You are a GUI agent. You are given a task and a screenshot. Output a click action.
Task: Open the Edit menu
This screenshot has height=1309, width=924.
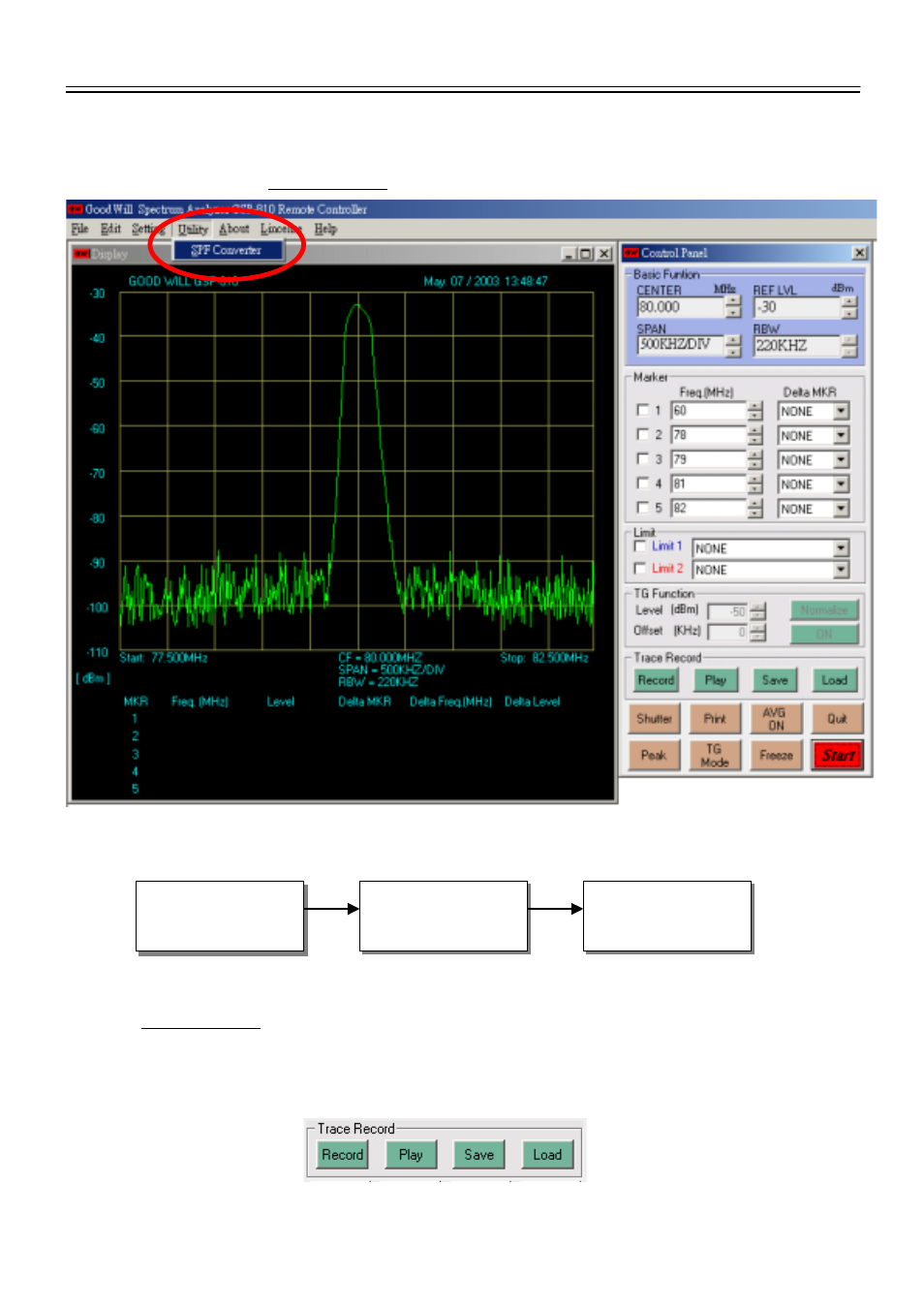(x=110, y=229)
